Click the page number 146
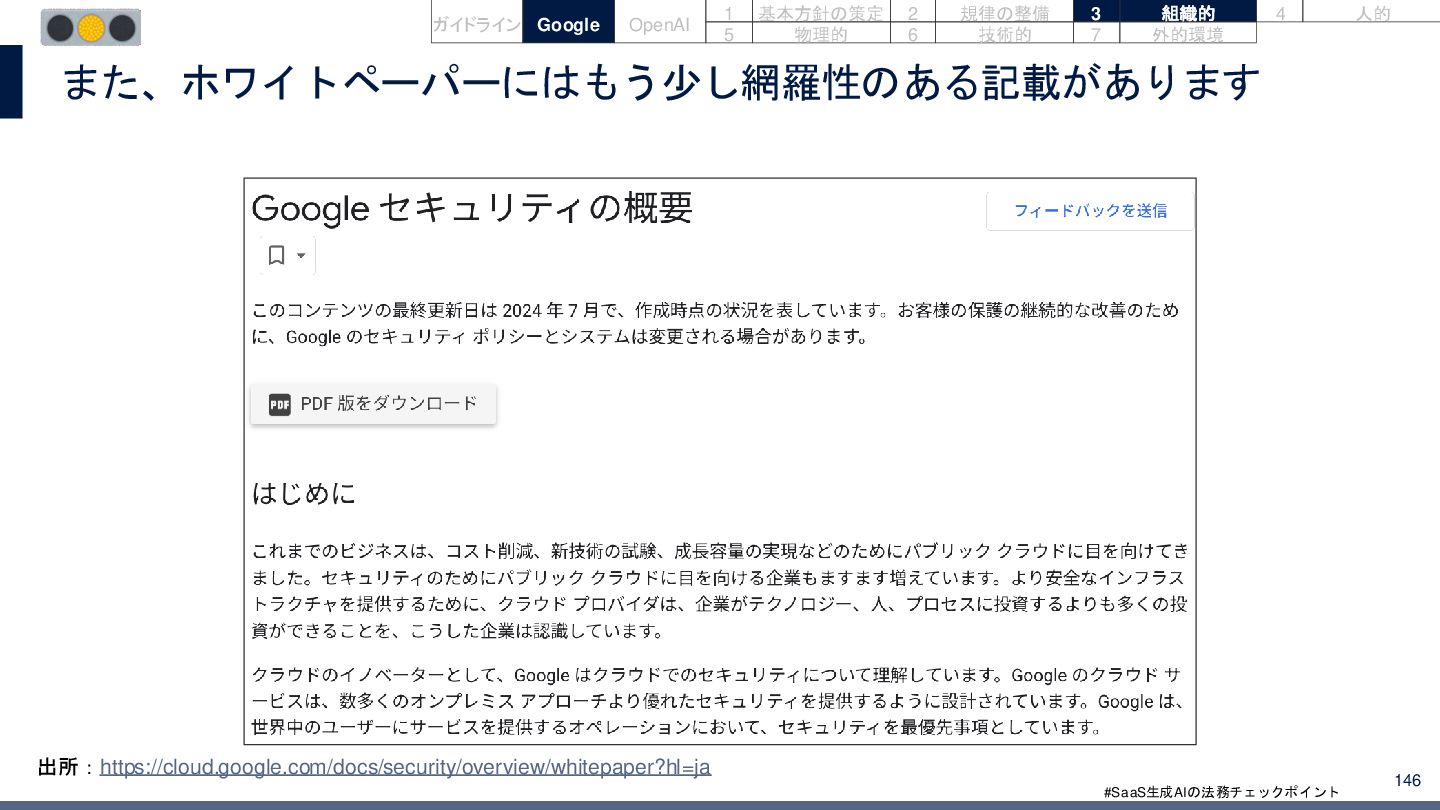 1407,780
